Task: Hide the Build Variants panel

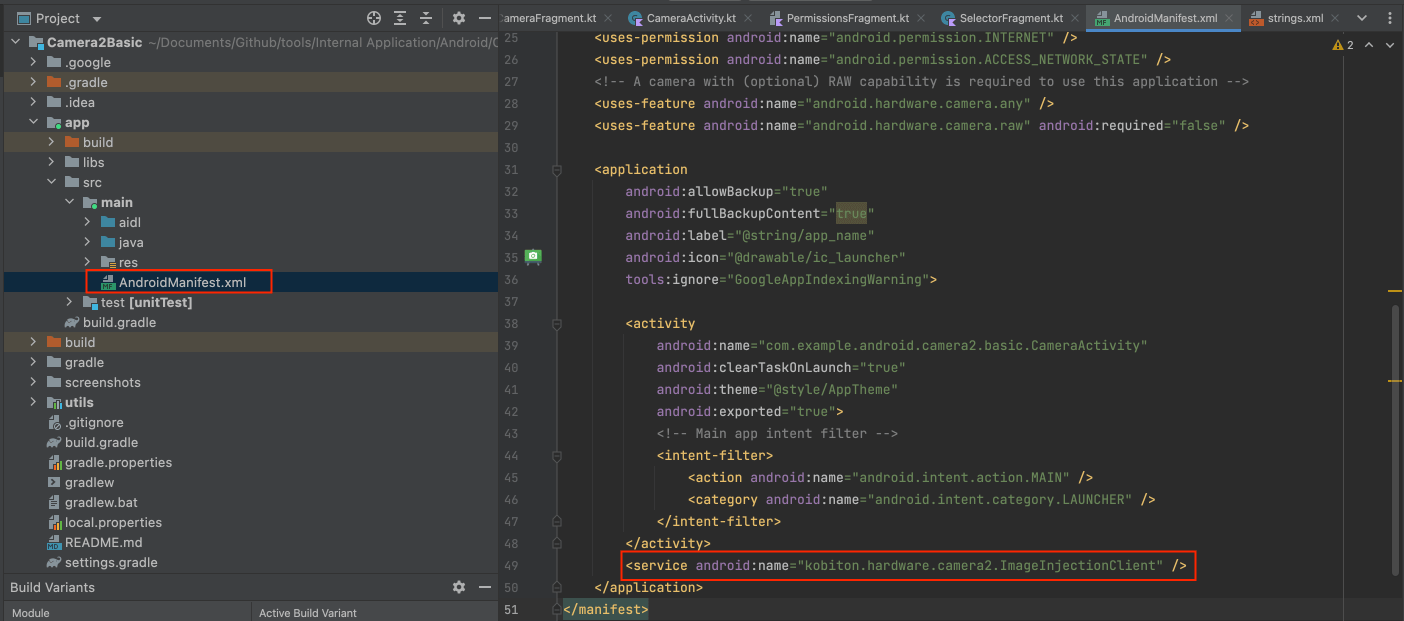Action: pos(485,587)
